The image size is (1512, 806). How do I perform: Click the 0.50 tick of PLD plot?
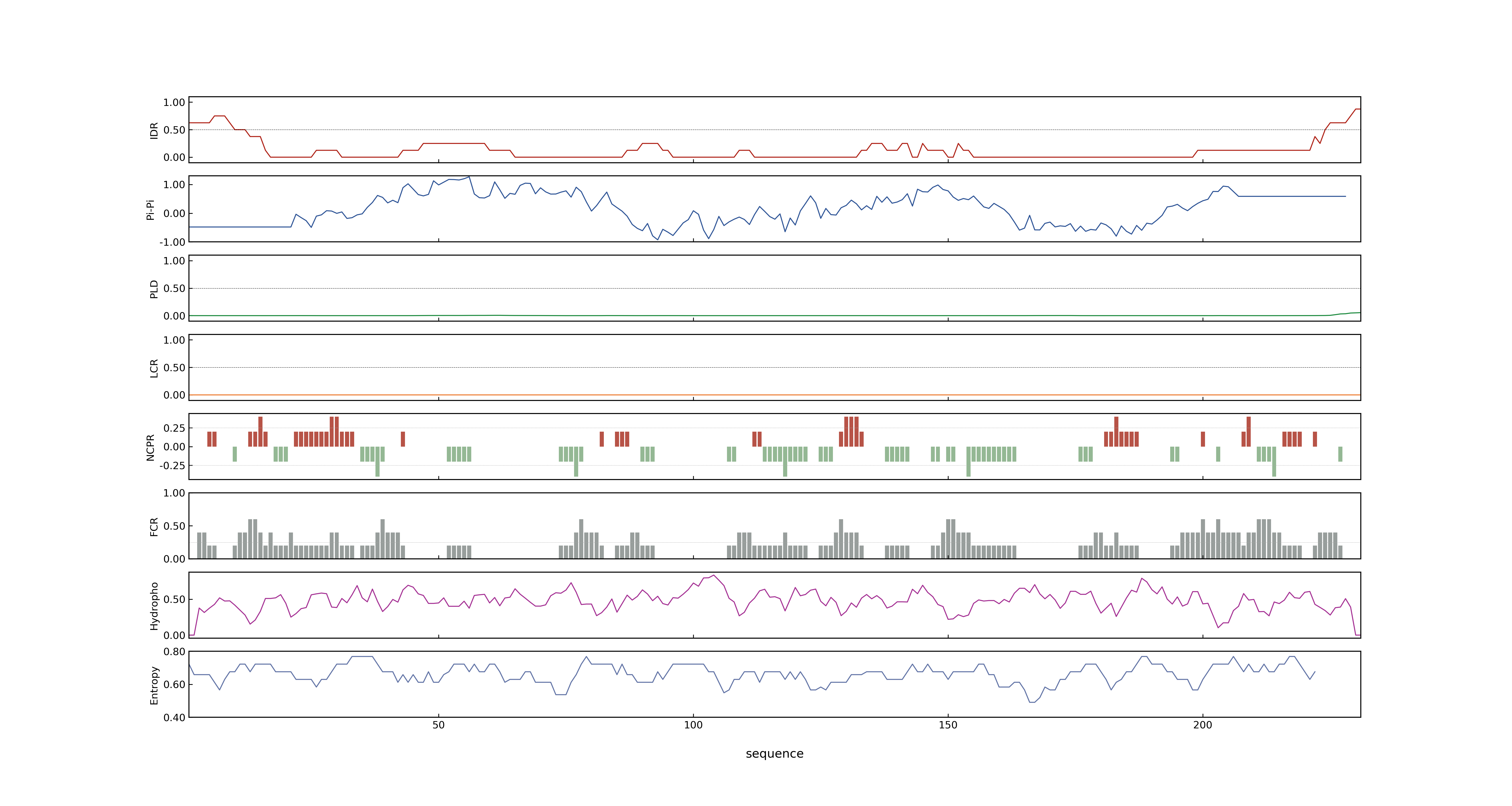pyautogui.click(x=174, y=288)
